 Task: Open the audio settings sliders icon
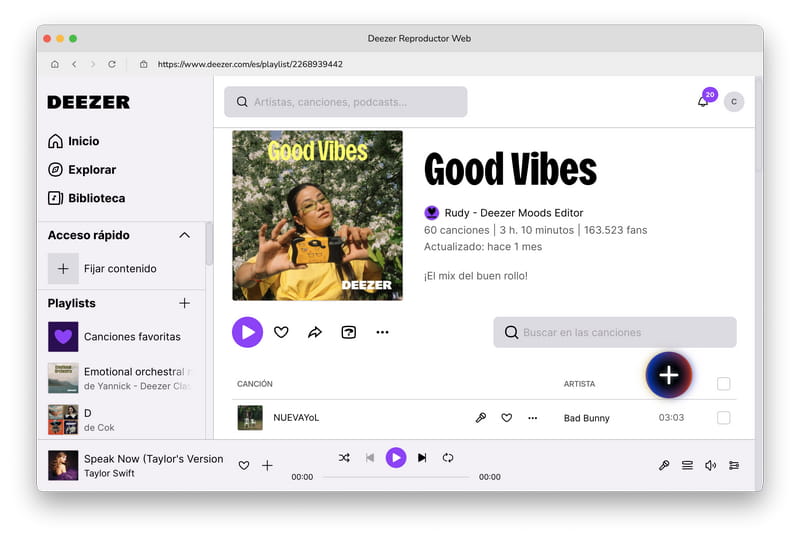734,465
